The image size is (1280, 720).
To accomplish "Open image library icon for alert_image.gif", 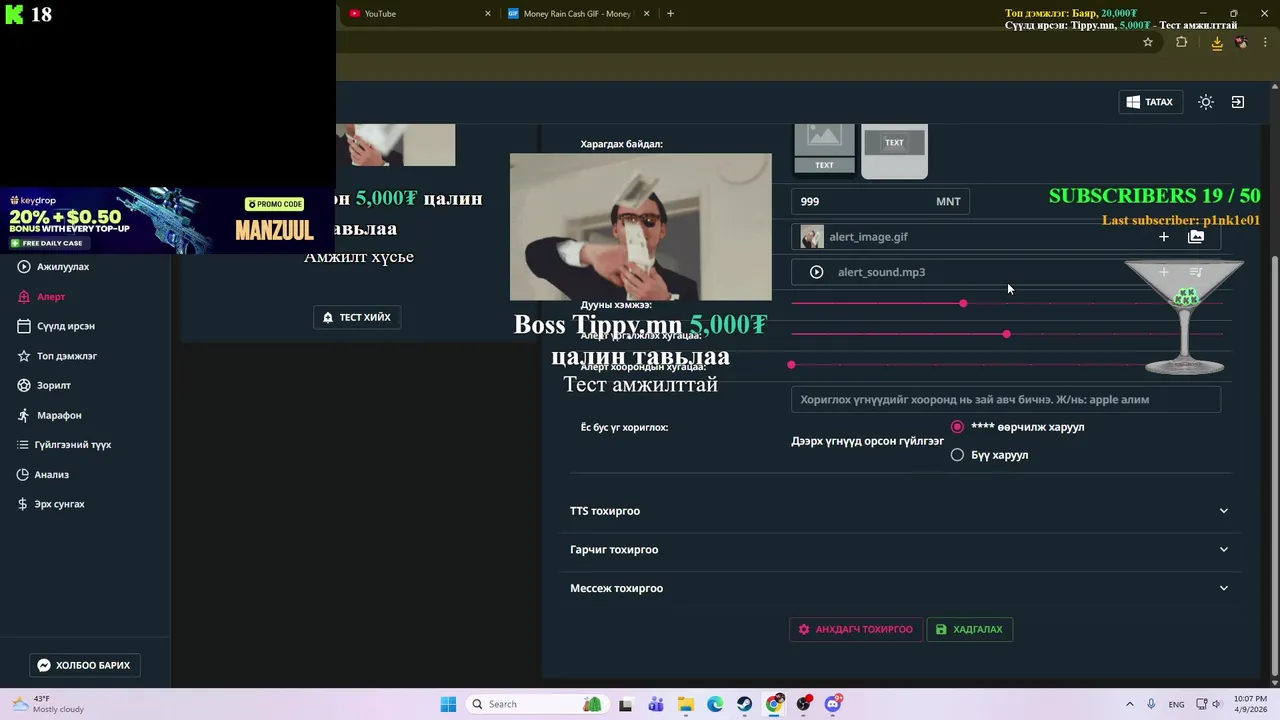I will [1195, 237].
